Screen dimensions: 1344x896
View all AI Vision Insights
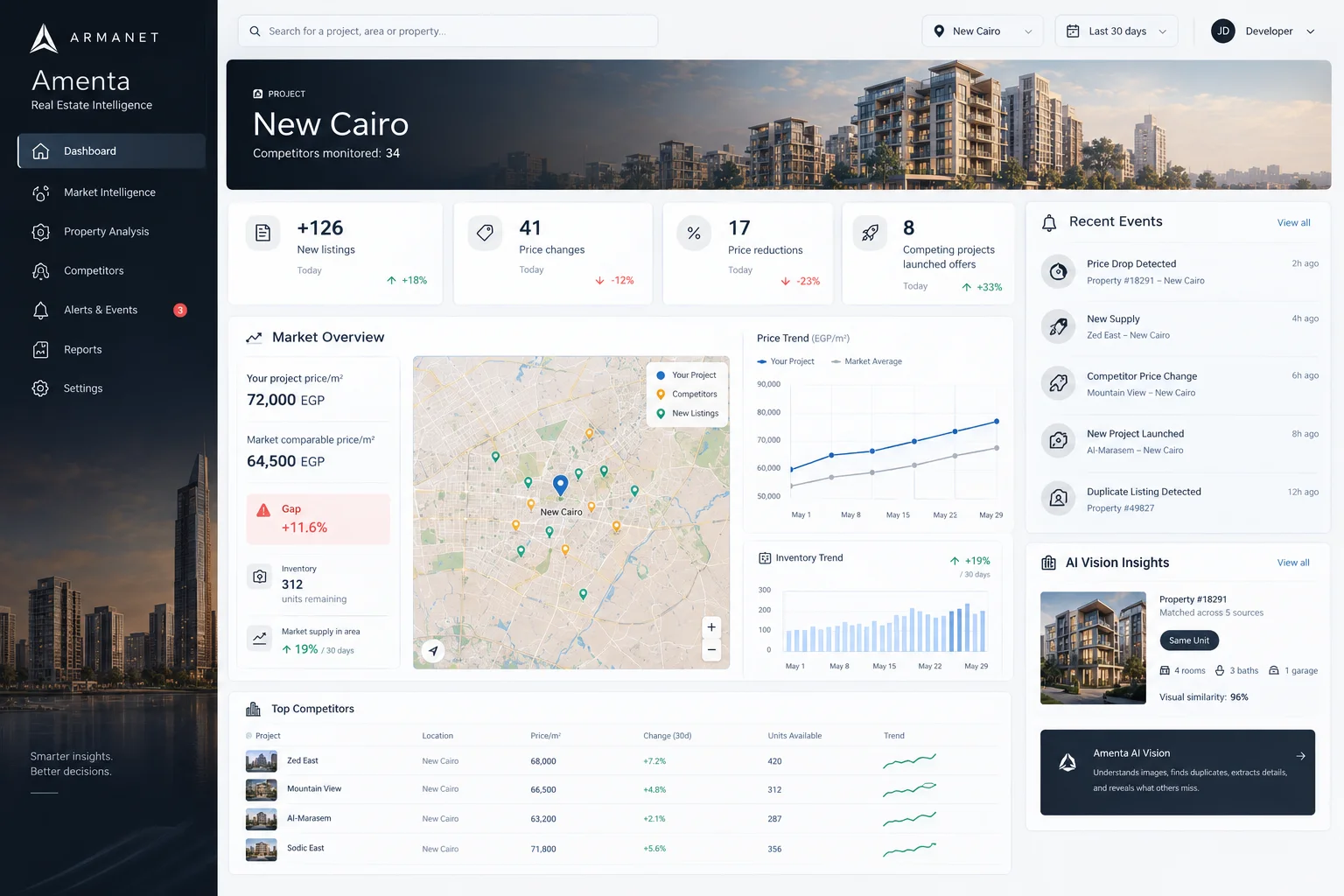pyautogui.click(x=1293, y=563)
